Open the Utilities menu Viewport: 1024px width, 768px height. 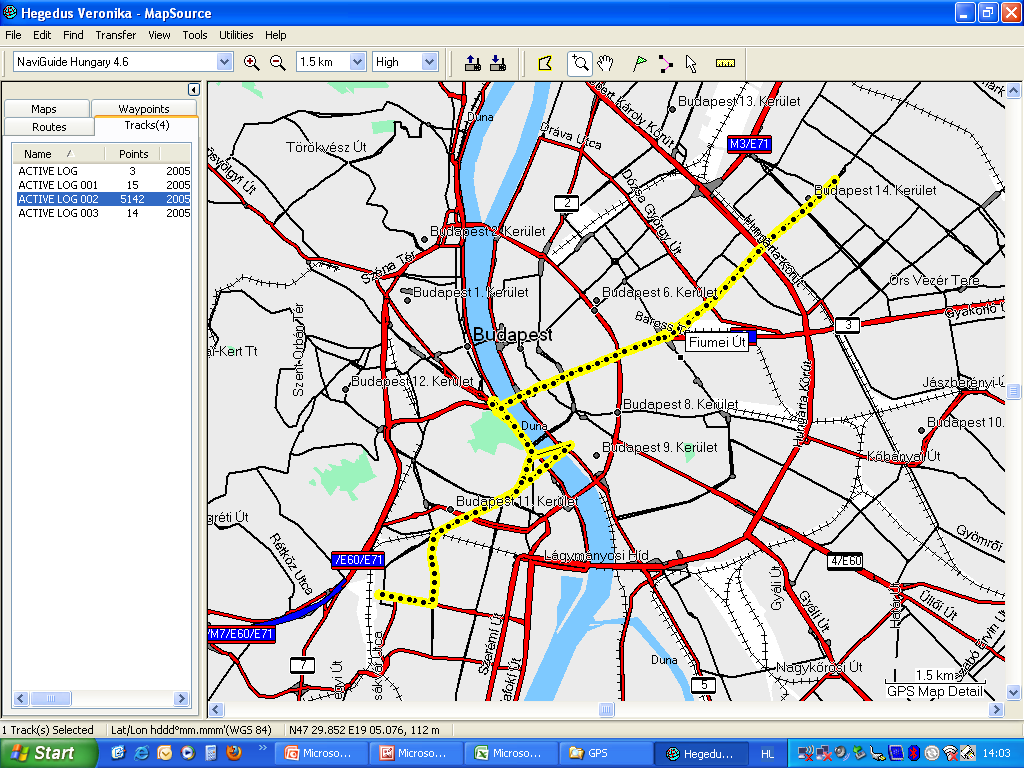(x=236, y=35)
